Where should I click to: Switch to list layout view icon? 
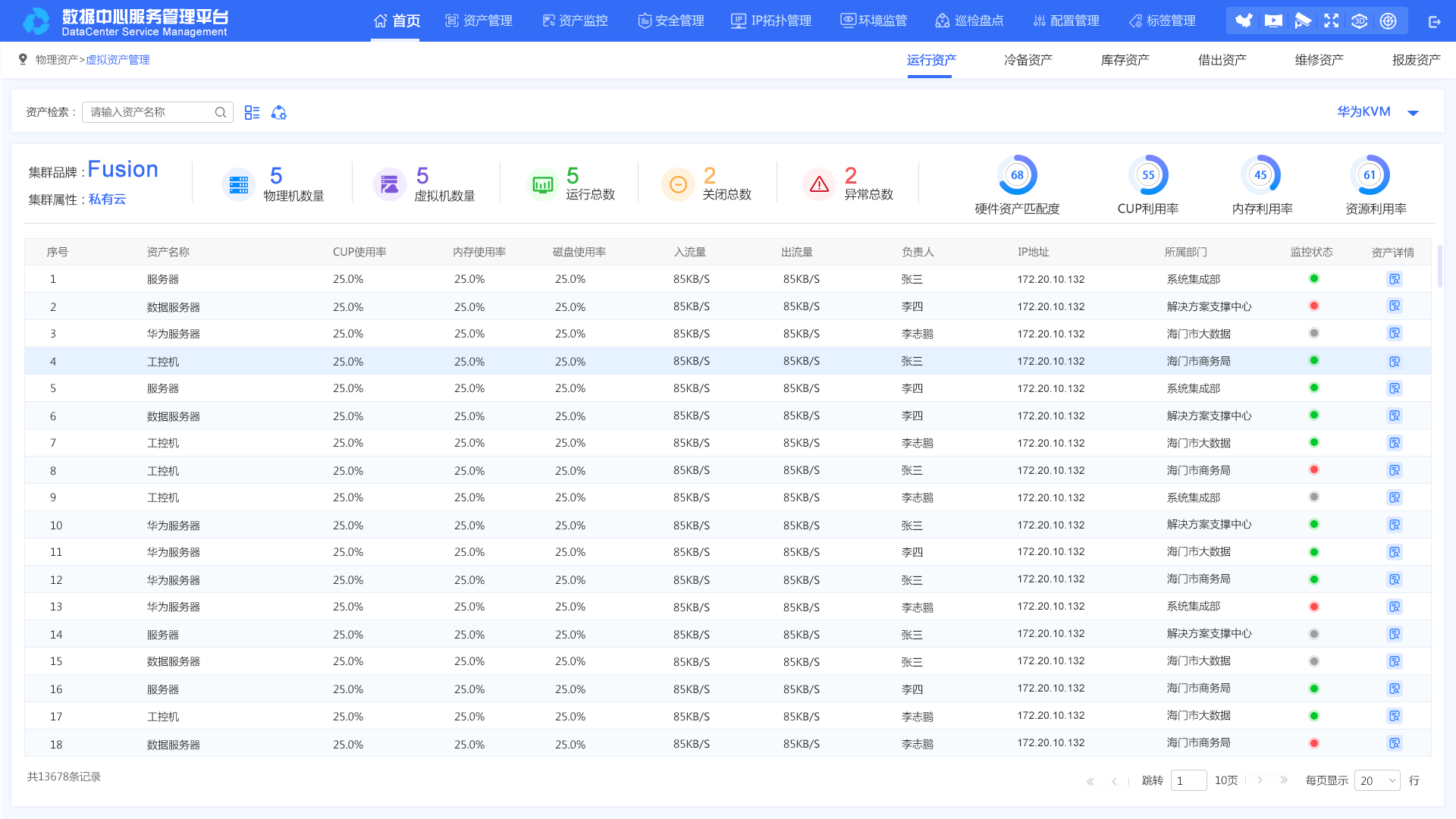[x=252, y=112]
